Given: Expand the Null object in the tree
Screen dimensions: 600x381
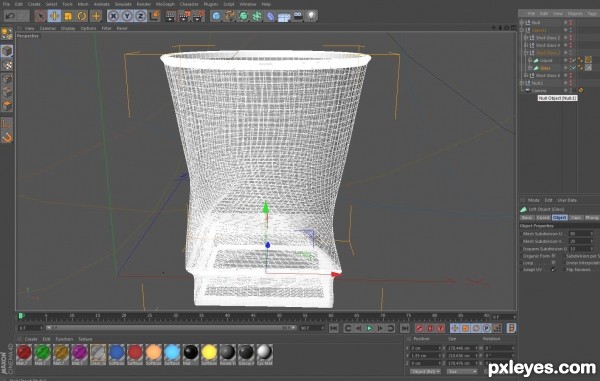Looking at the screenshot, I should [522, 23].
